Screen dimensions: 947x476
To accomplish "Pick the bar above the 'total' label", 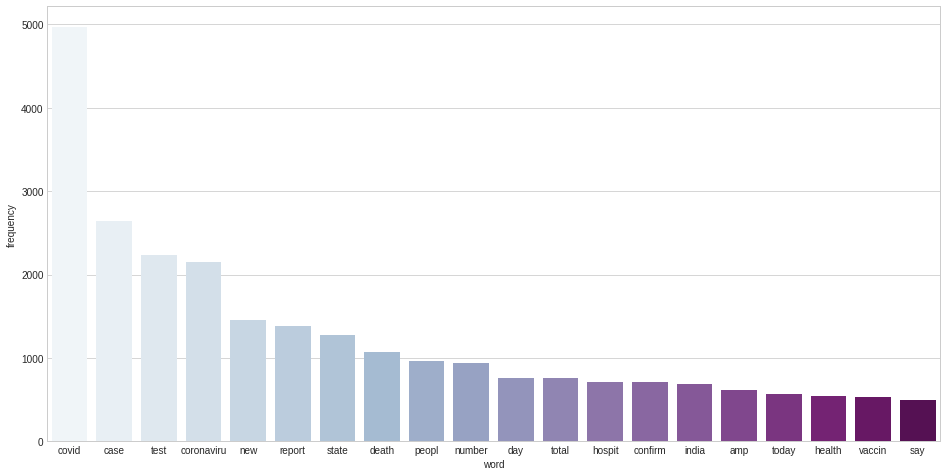I will pyautogui.click(x=560, y=410).
